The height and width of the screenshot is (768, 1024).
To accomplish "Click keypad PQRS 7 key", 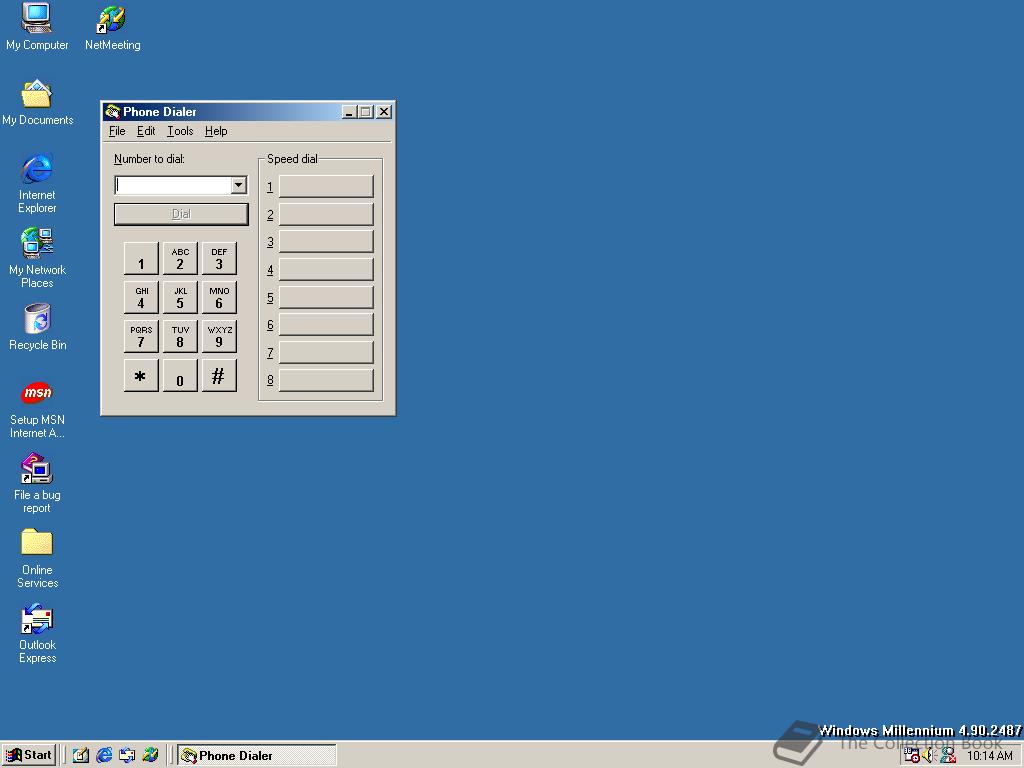I will 141,336.
